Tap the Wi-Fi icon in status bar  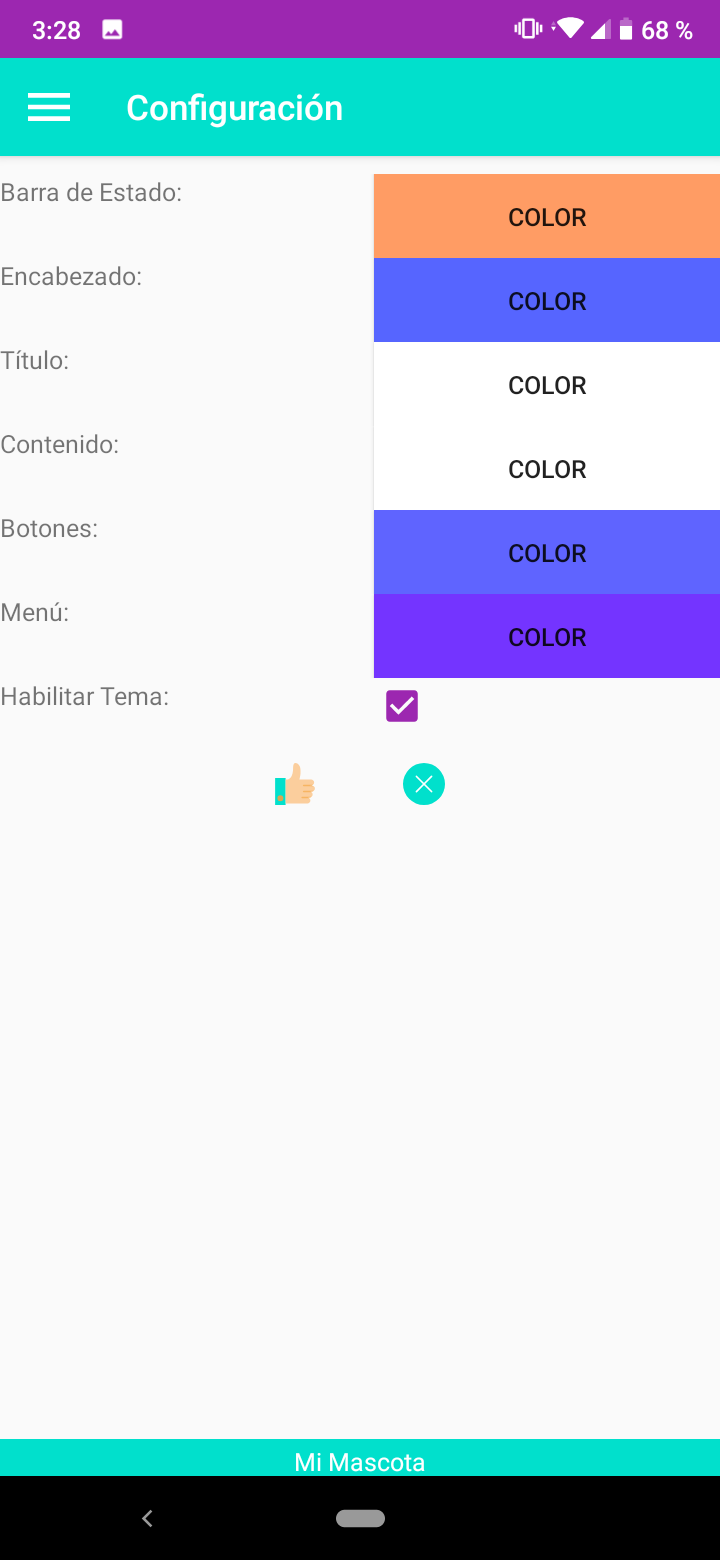coord(570,29)
